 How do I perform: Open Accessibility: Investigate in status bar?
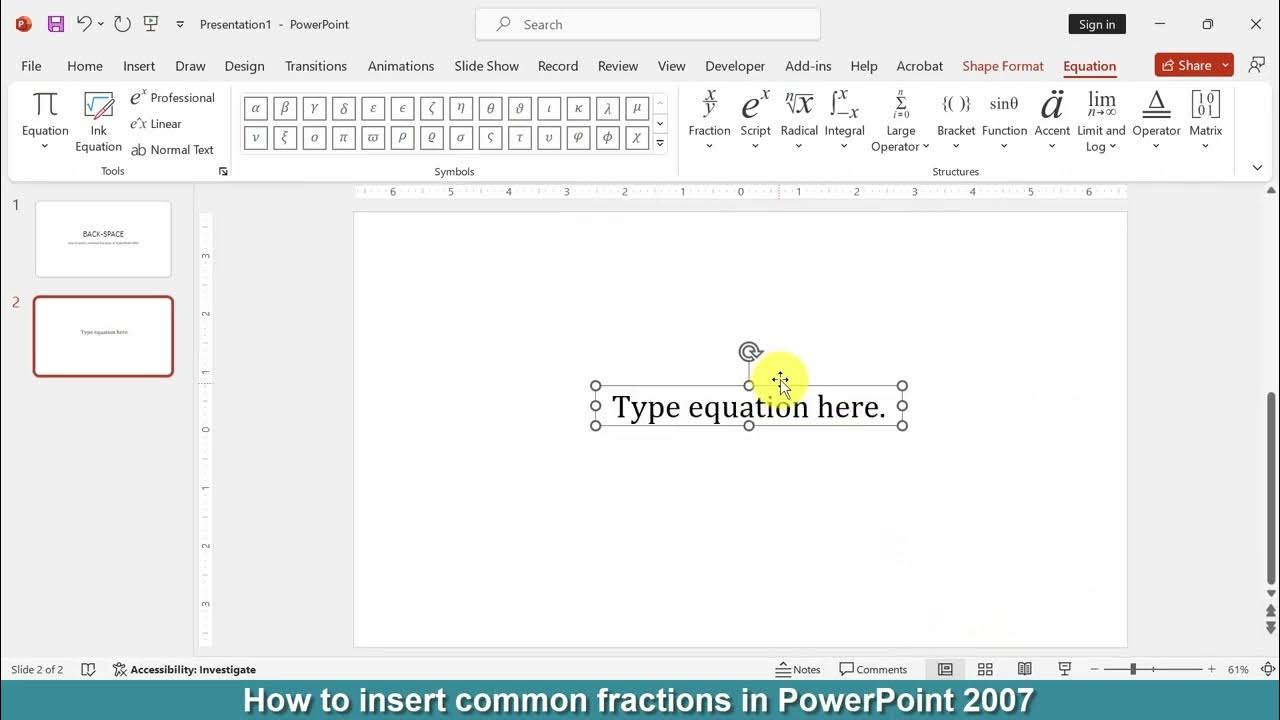point(184,669)
